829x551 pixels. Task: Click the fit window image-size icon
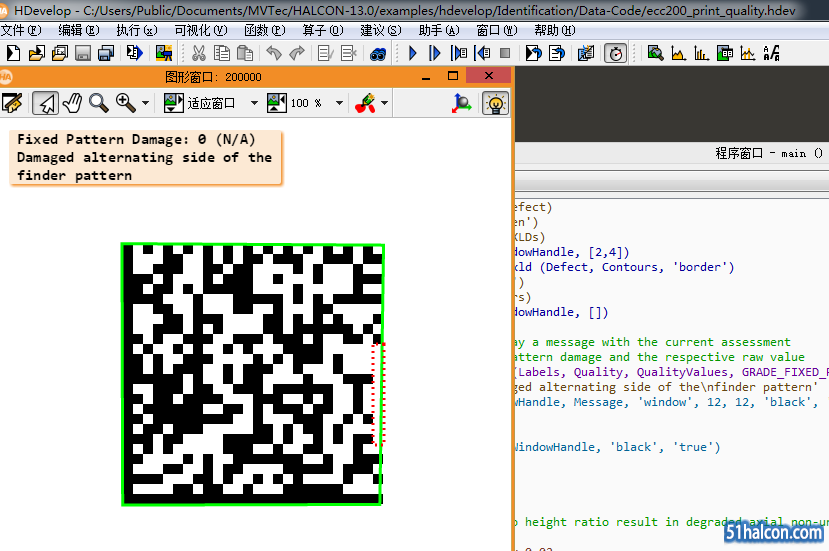coord(173,103)
